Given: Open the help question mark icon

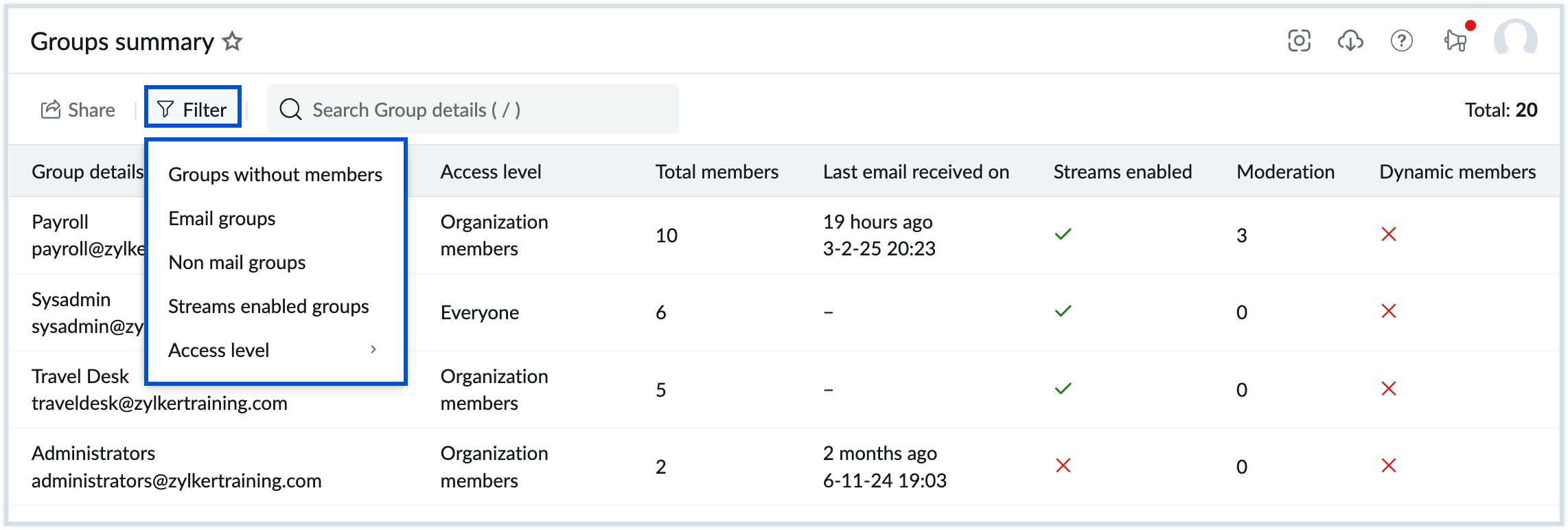Looking at the screenshot, I should [x=1401, y=41].
